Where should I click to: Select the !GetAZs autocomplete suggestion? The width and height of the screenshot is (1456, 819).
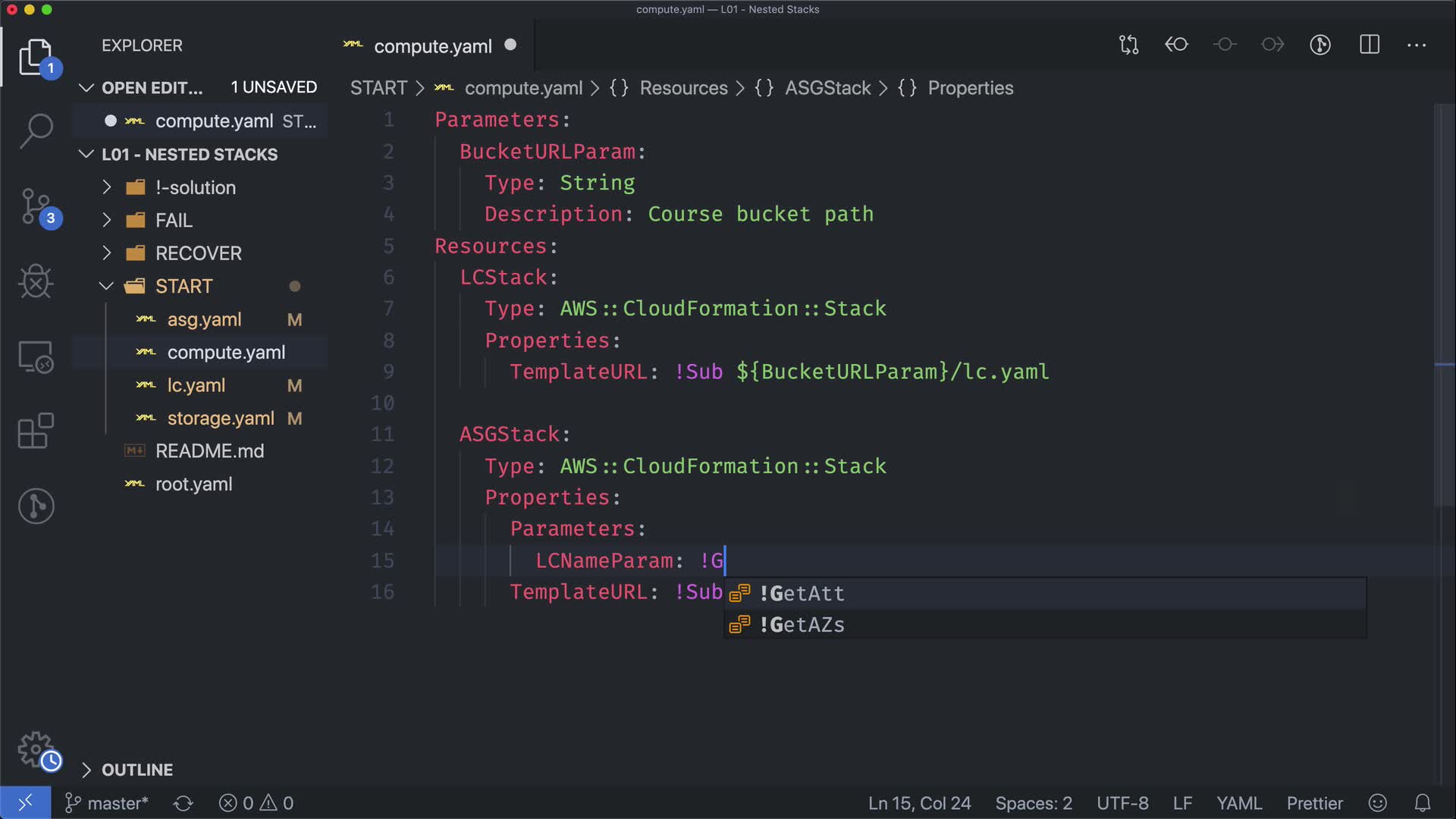(x=802, y=625)
